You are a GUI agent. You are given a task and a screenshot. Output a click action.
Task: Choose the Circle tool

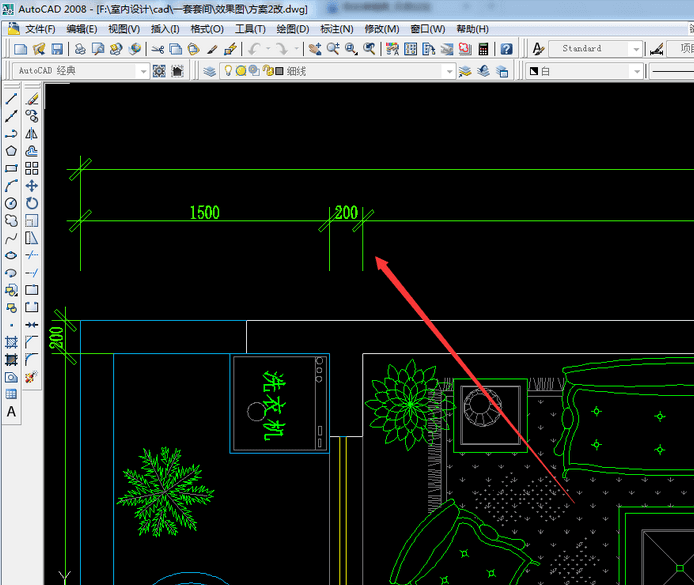pyautogui.click(x=11, y=203)
